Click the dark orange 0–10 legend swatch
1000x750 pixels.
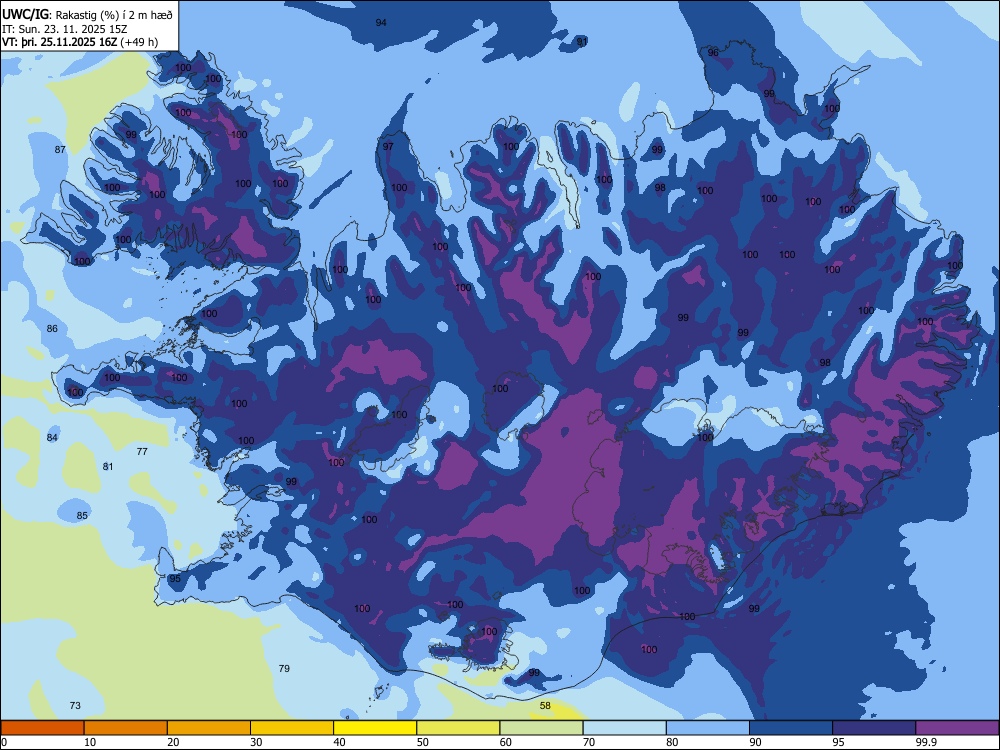click(x=42, y=728)
